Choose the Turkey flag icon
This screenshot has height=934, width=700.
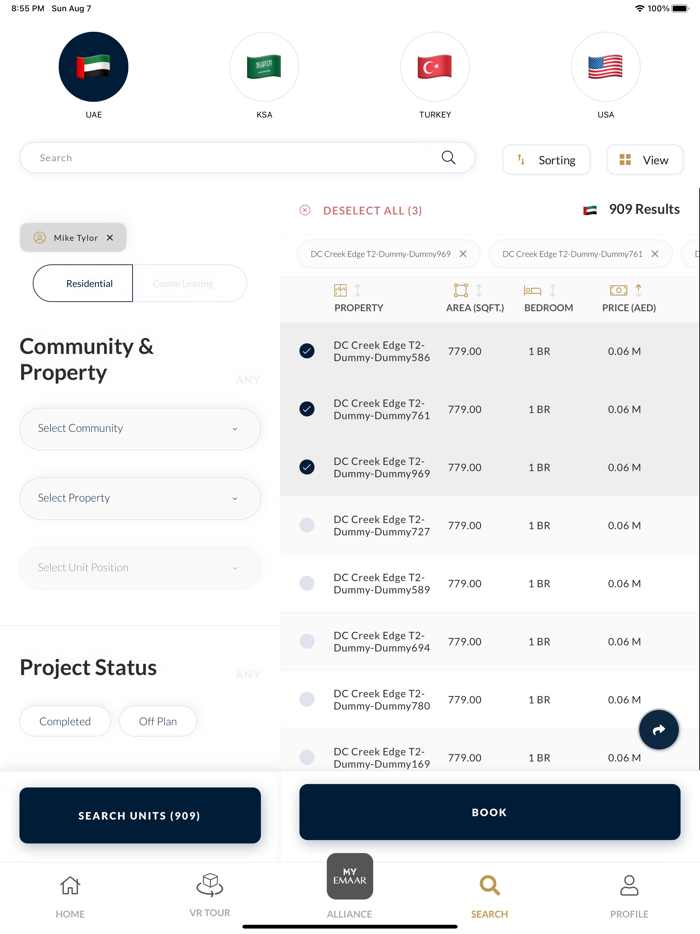[435, 67]
